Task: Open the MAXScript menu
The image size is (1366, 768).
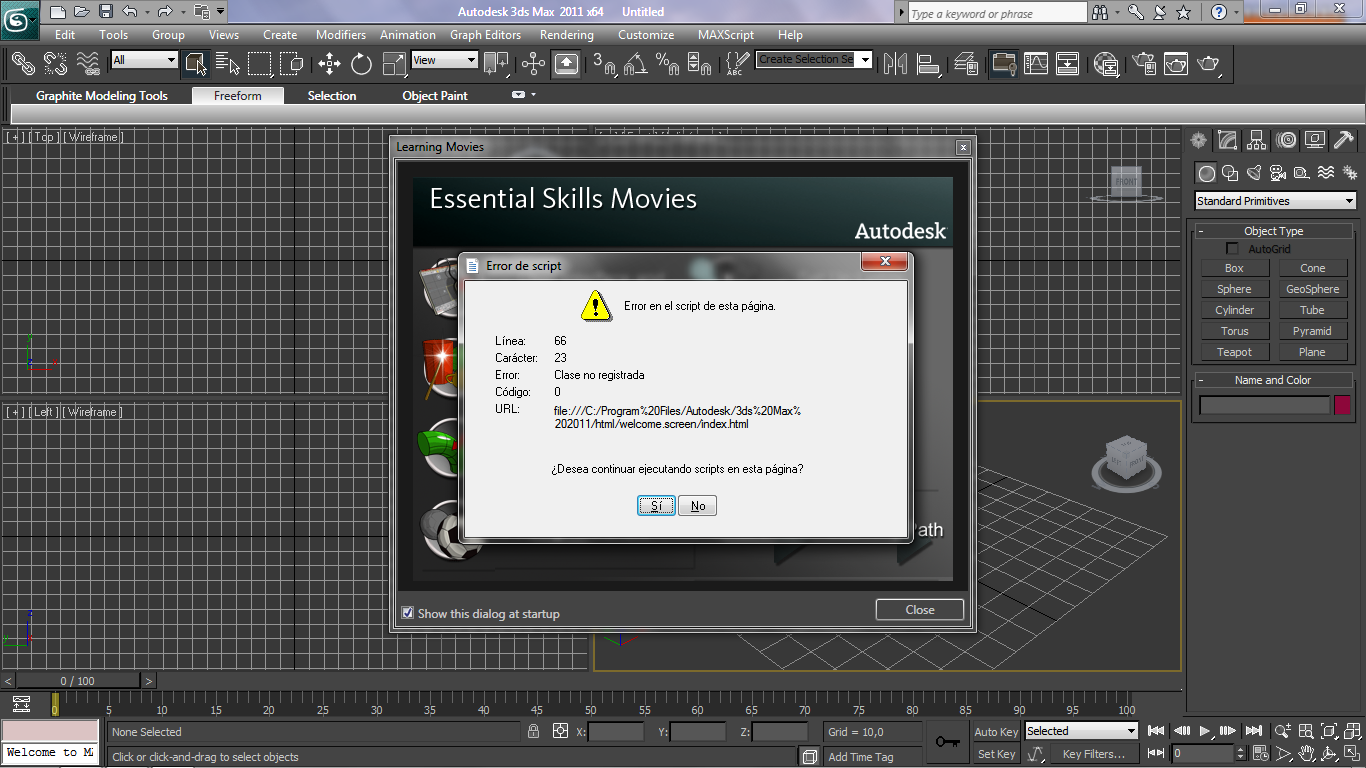Action: pos(726,34)
